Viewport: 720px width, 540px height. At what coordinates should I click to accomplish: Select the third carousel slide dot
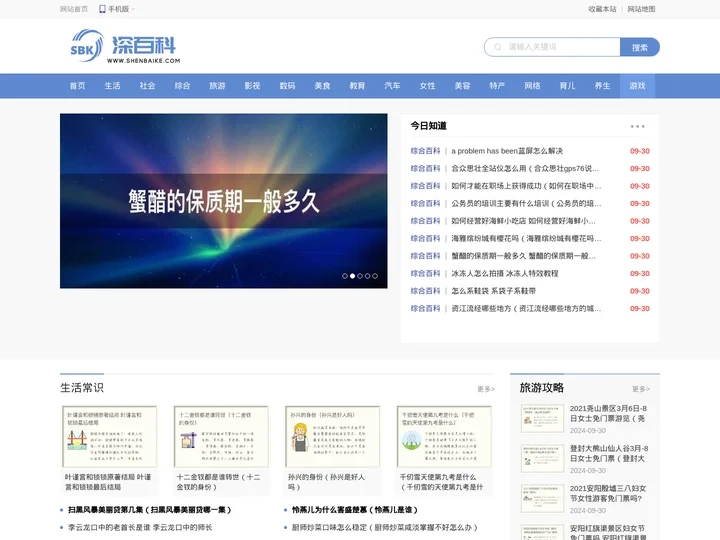(360, 276)
